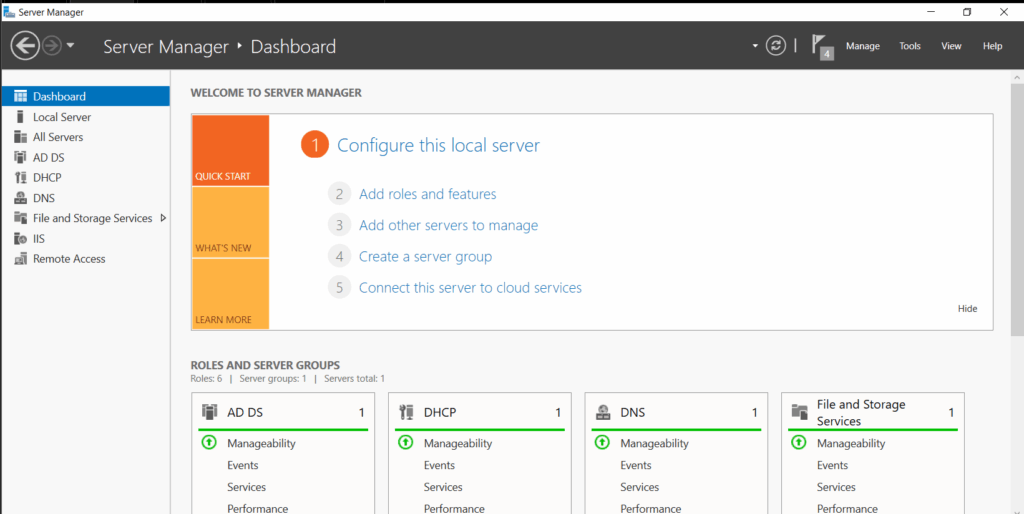Click the Remote Access sidebar icon

pyautogui.click(x=20, y=259)
